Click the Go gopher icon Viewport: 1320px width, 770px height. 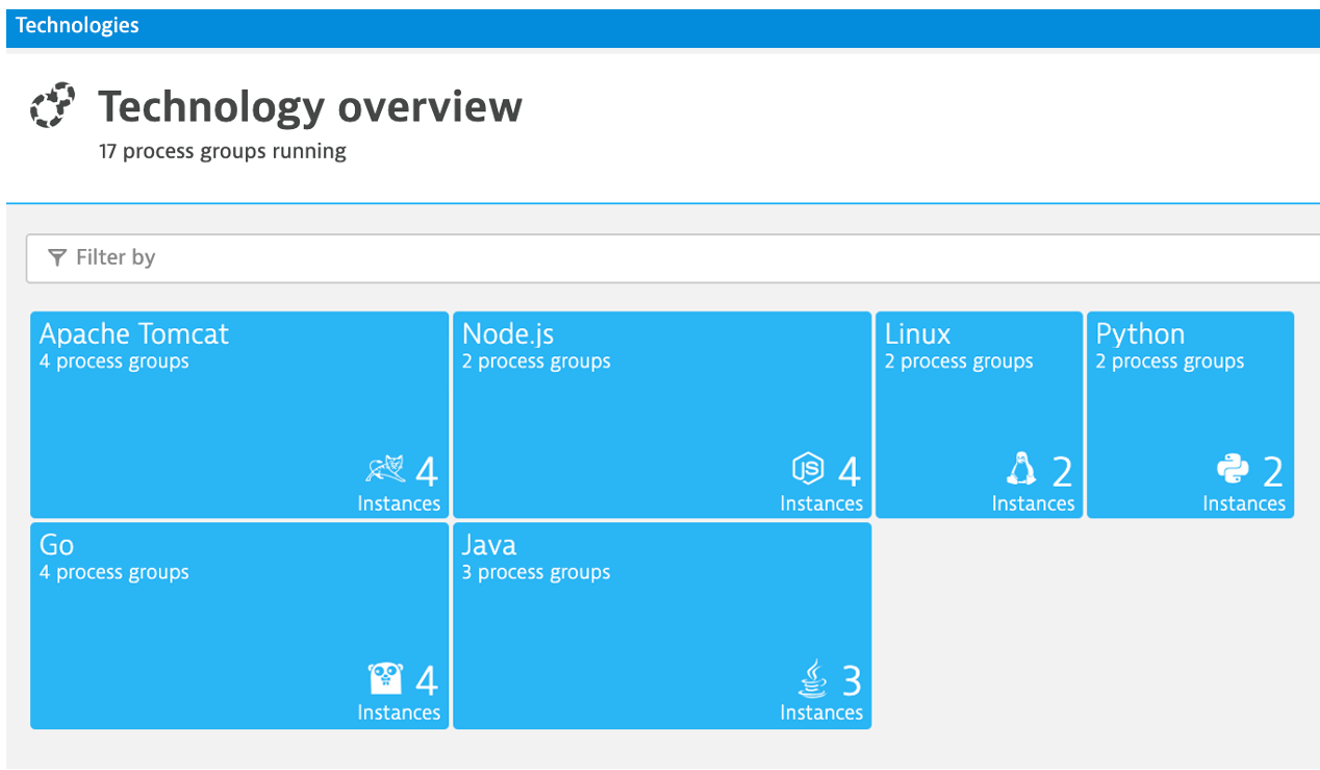click(x=385, y=679)
